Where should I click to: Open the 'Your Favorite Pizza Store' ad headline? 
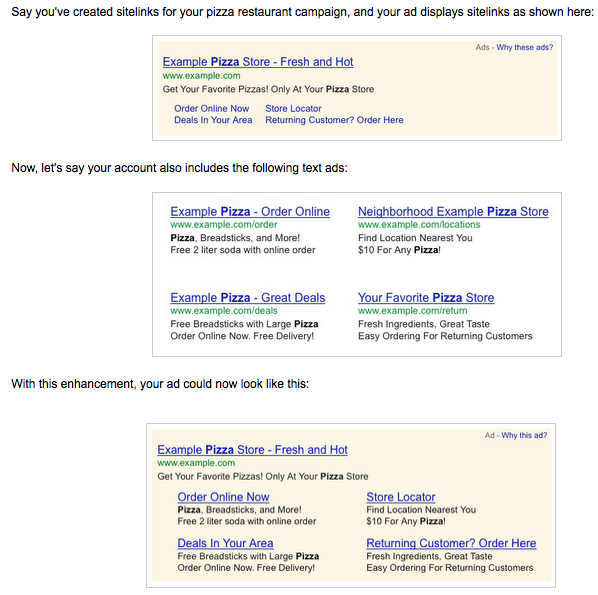point(426,298)
